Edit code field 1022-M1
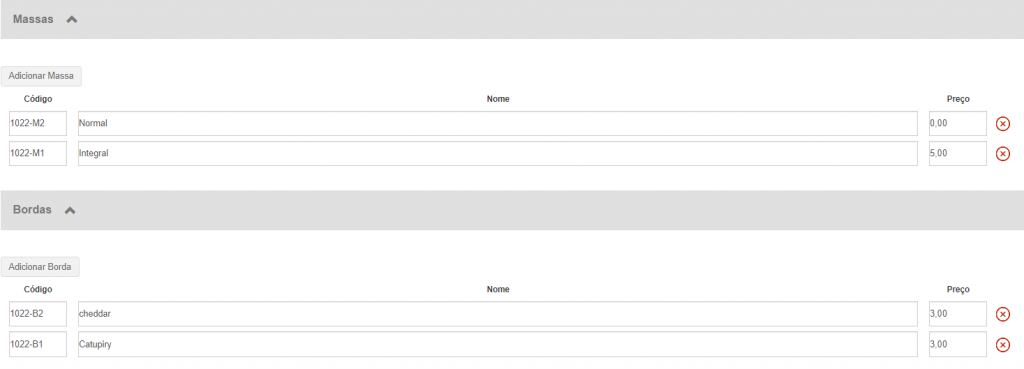The height and width of the screenshot is (369, 1024). click(x=38, y=153)
